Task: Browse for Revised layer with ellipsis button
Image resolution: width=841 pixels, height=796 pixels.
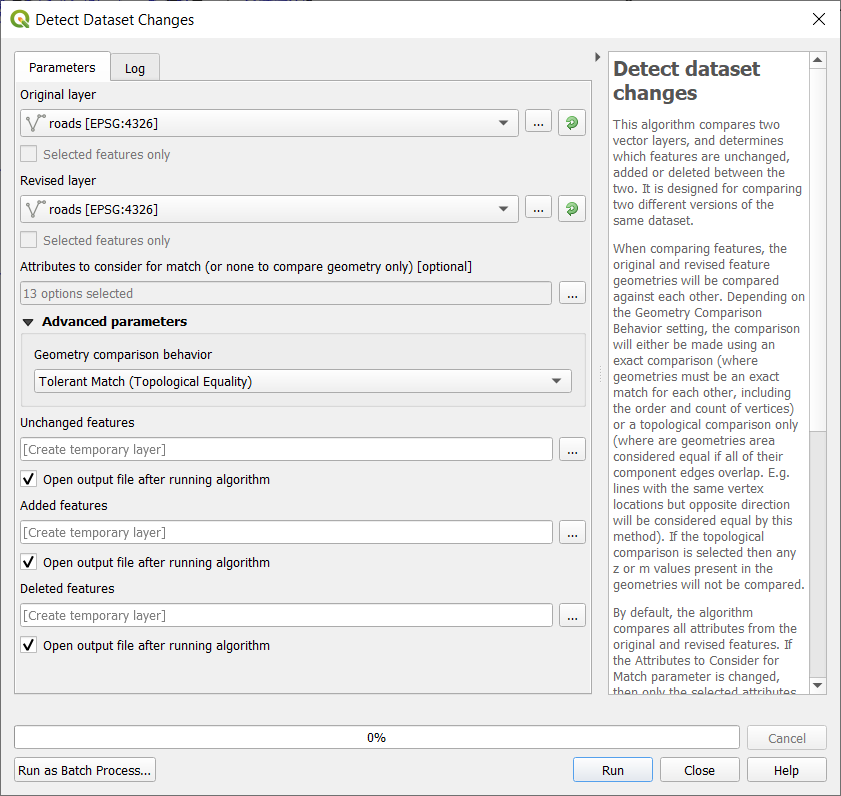Action: [x=538, y=209]
